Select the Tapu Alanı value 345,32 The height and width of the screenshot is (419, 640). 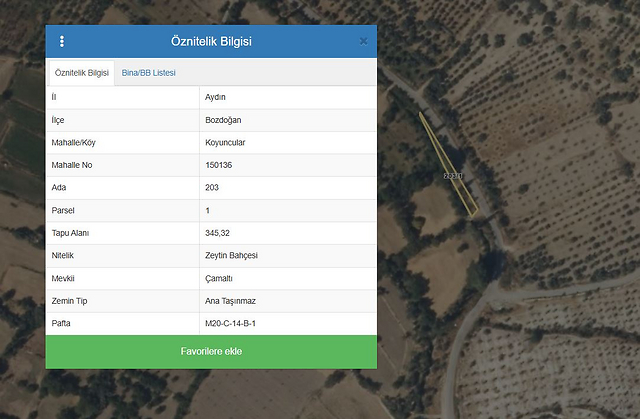pyautogui.click(x=217, y=233)
